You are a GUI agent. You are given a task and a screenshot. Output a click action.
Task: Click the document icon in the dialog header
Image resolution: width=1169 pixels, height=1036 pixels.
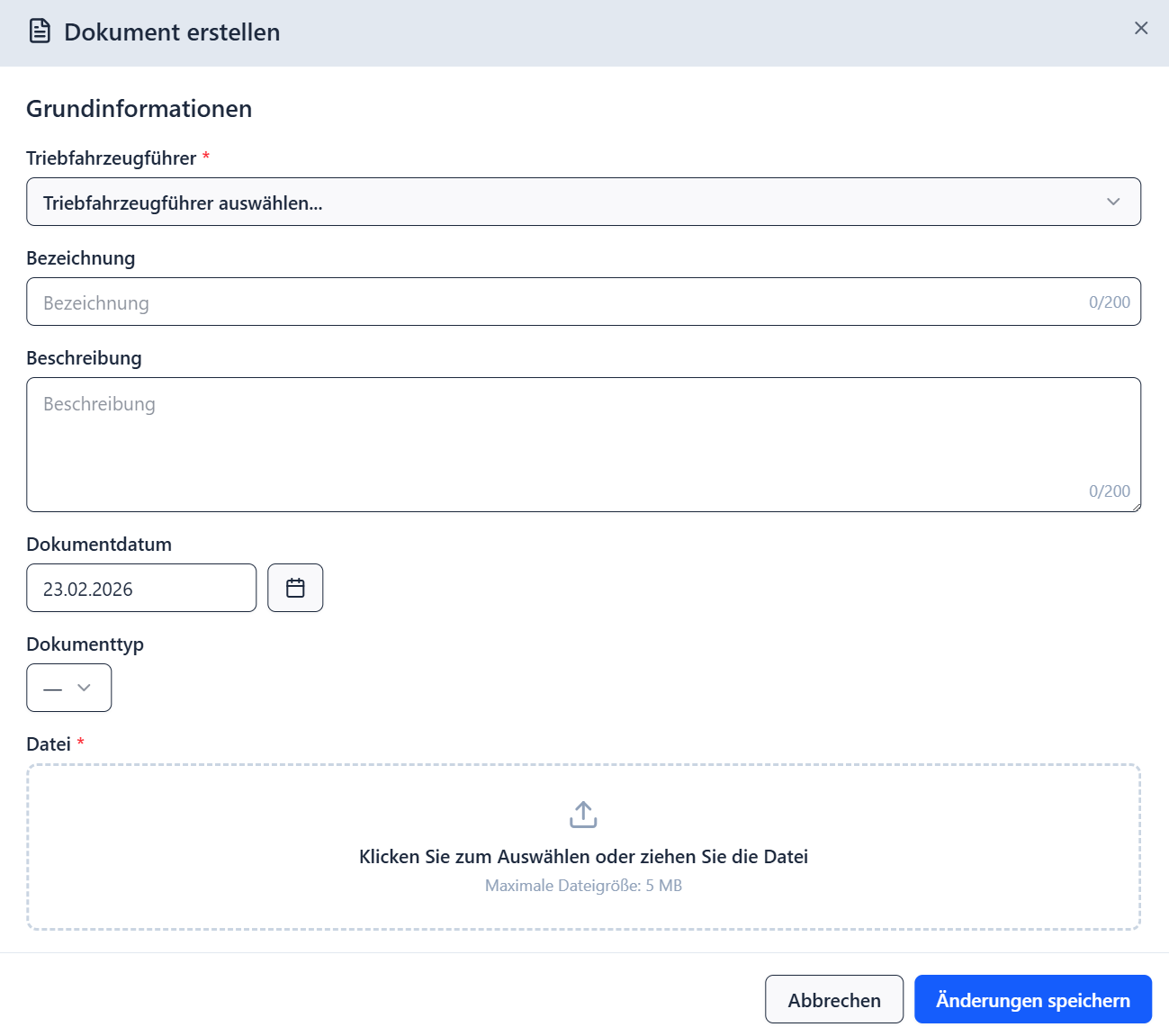click(x=40, y=32)
